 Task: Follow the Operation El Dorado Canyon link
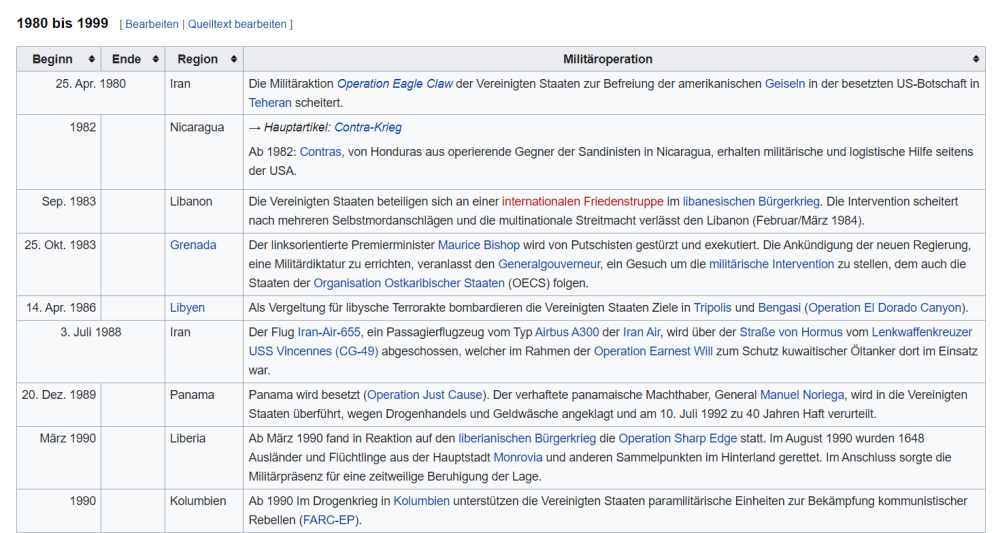[x=886, y=308]
